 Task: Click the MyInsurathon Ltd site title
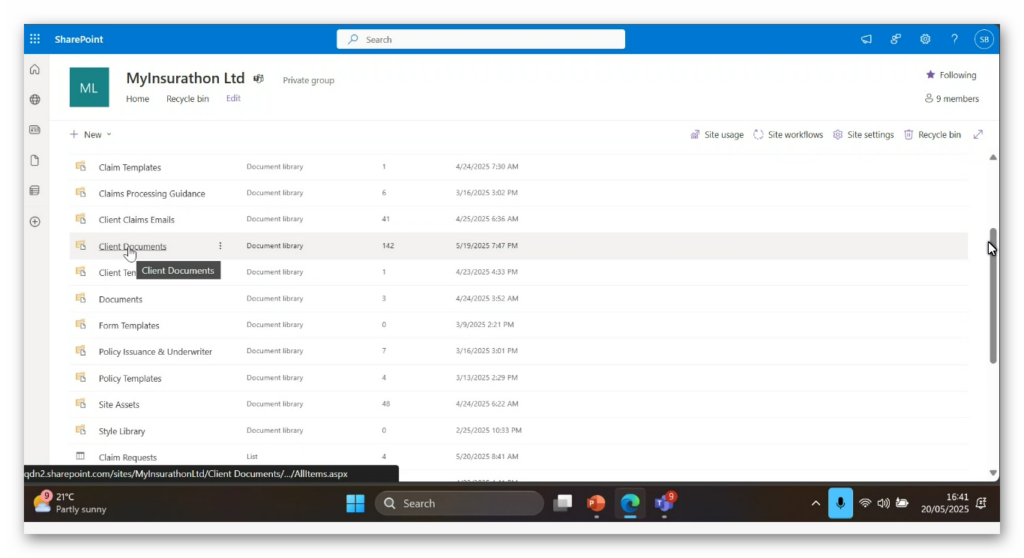coord(185,78)
